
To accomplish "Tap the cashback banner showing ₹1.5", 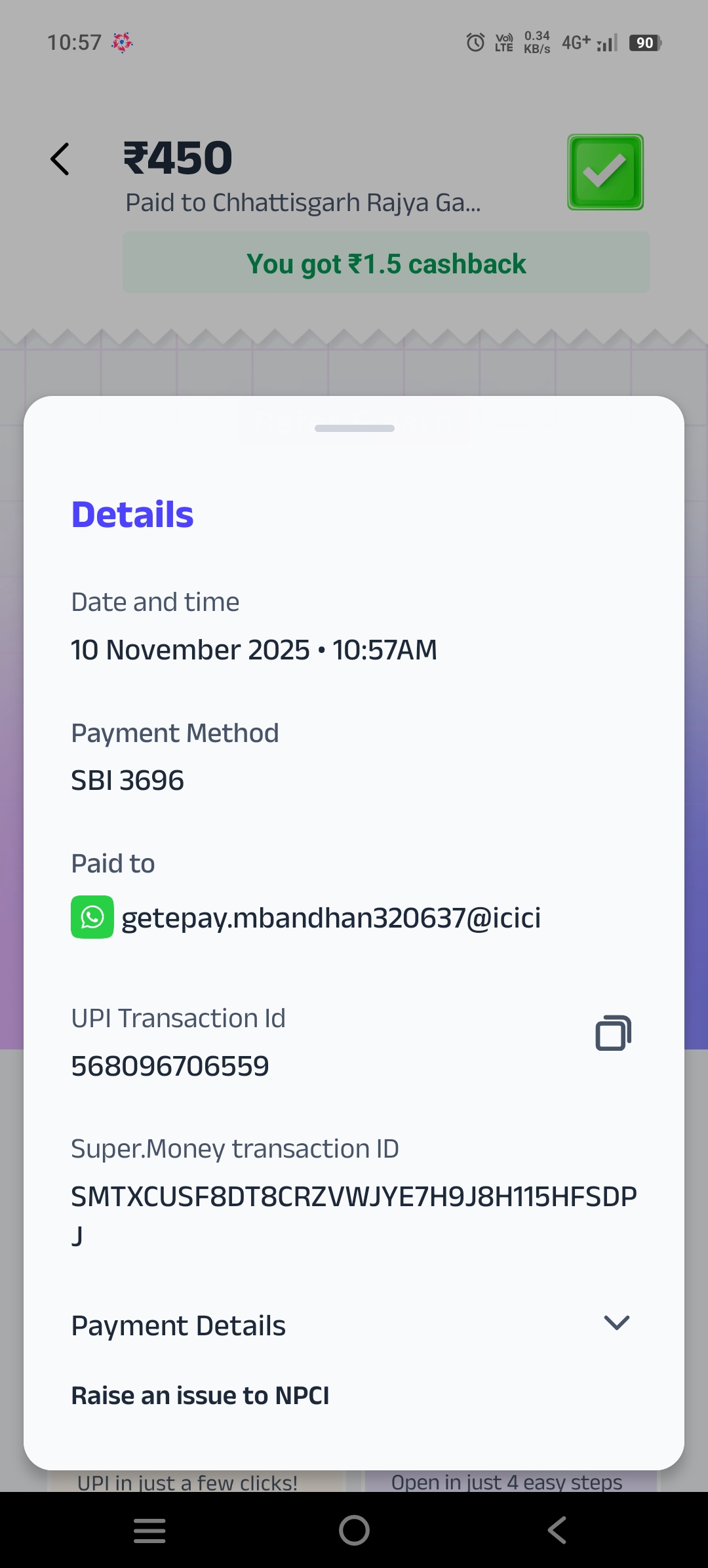I will click(x=386, y=264).
